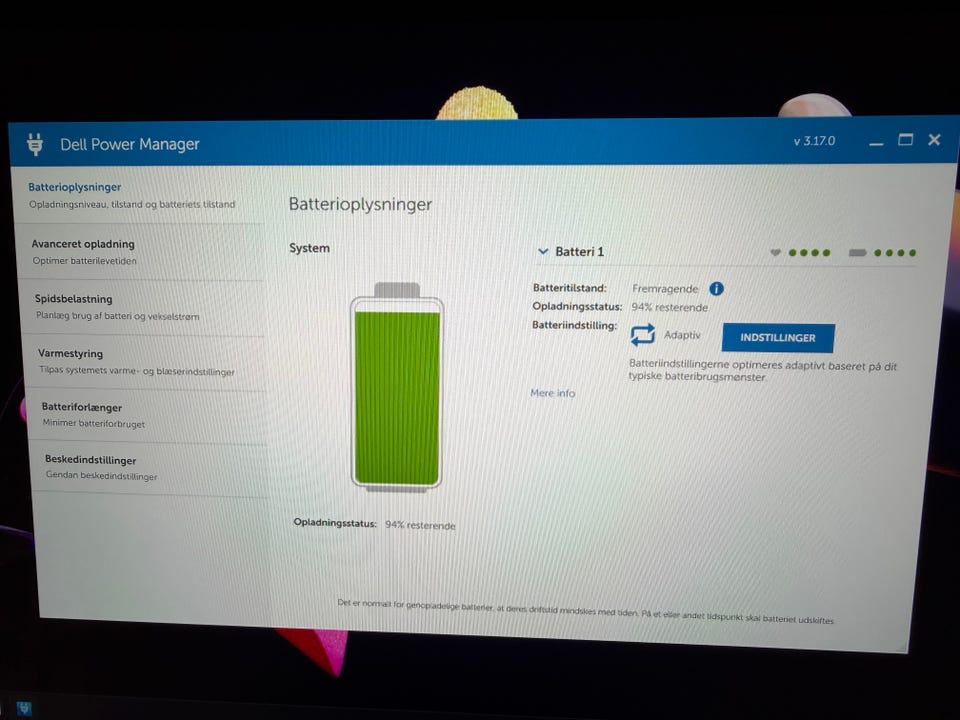Click the Adaptiv setting label
Image resolution: width=960 pixels, height=720 pixels.
coord(682,335)
